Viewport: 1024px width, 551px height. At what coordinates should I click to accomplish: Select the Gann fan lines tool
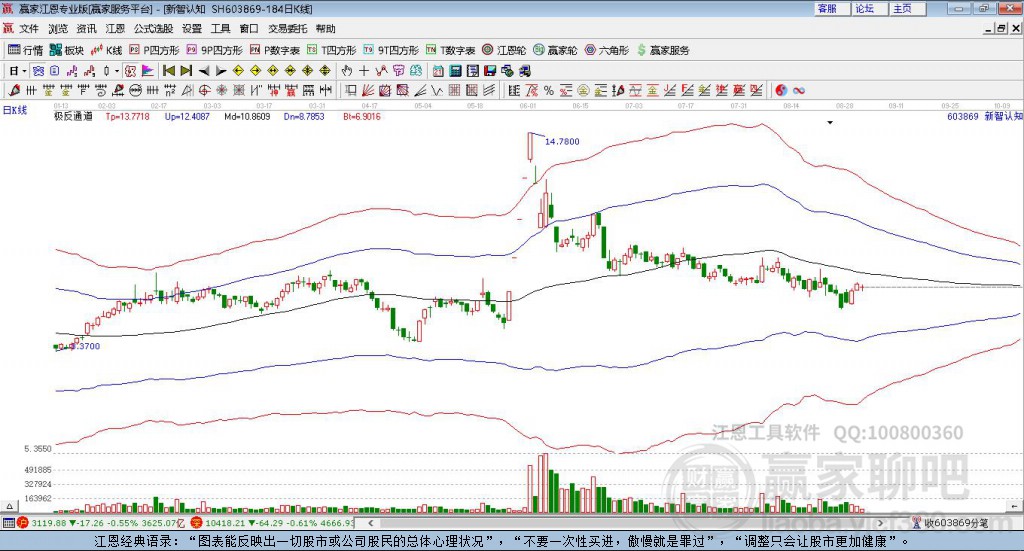[x=366, y=90]
